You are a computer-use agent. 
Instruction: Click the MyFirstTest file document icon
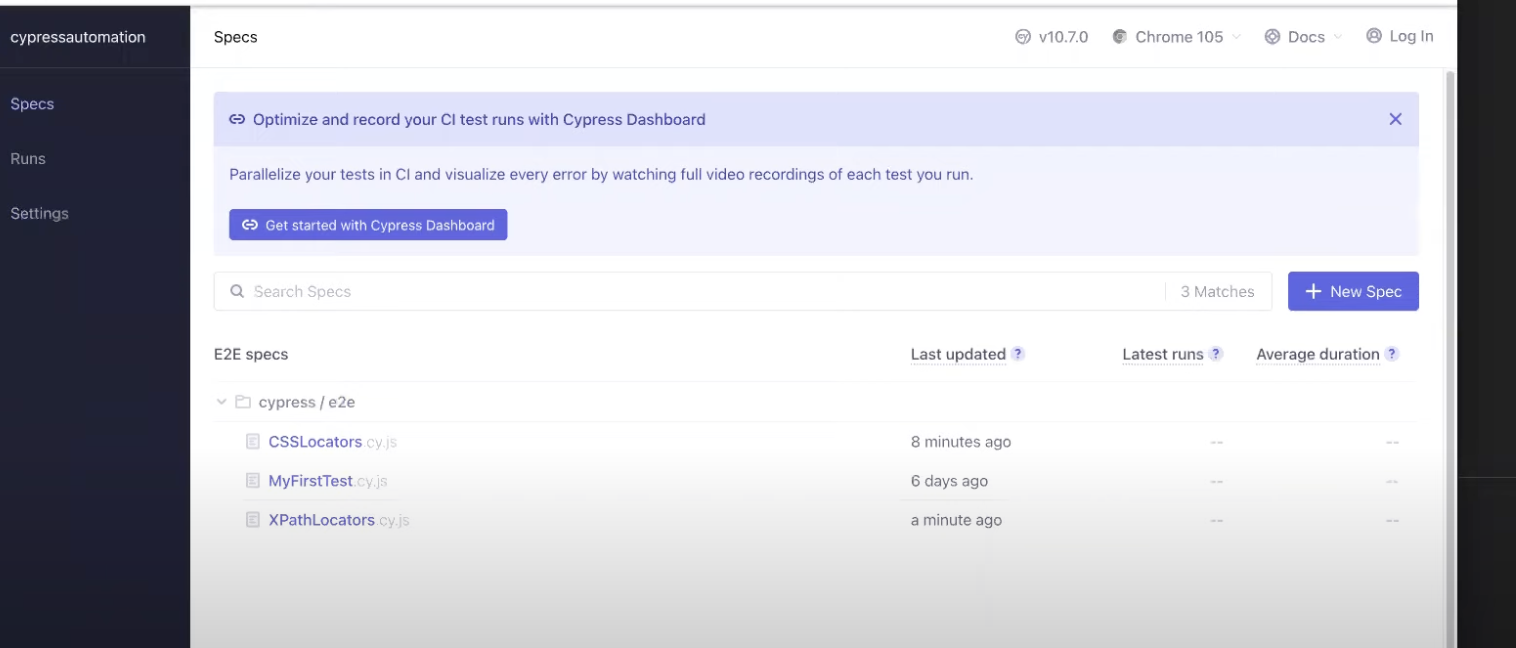pos(253,481)
